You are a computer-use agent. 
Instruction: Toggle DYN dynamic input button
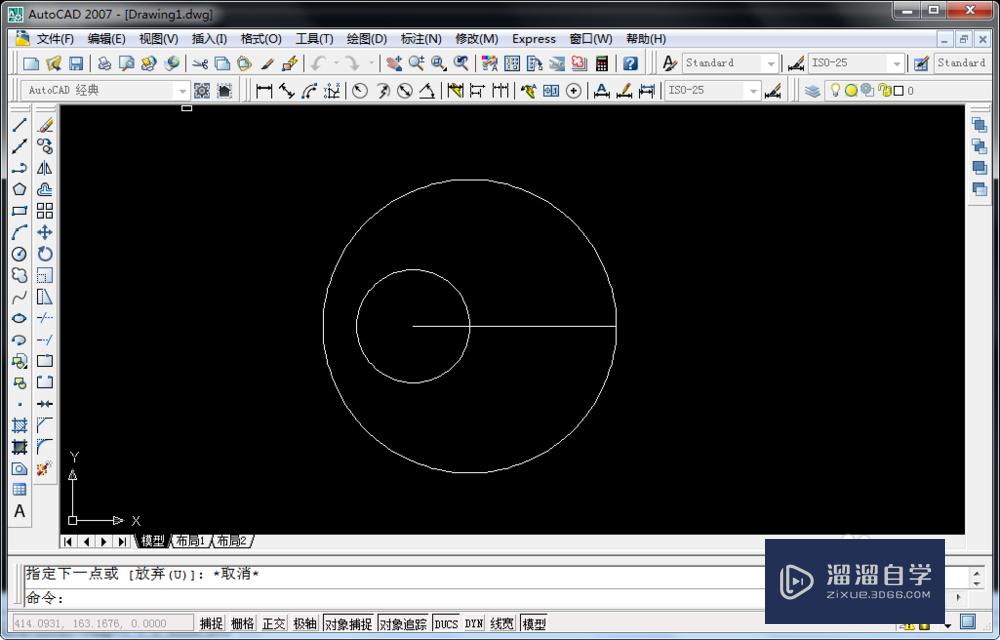474,624
